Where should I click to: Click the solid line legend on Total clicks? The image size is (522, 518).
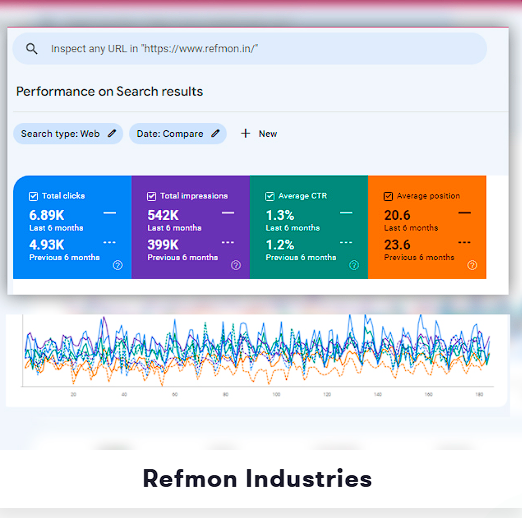(x=110, y=213)
